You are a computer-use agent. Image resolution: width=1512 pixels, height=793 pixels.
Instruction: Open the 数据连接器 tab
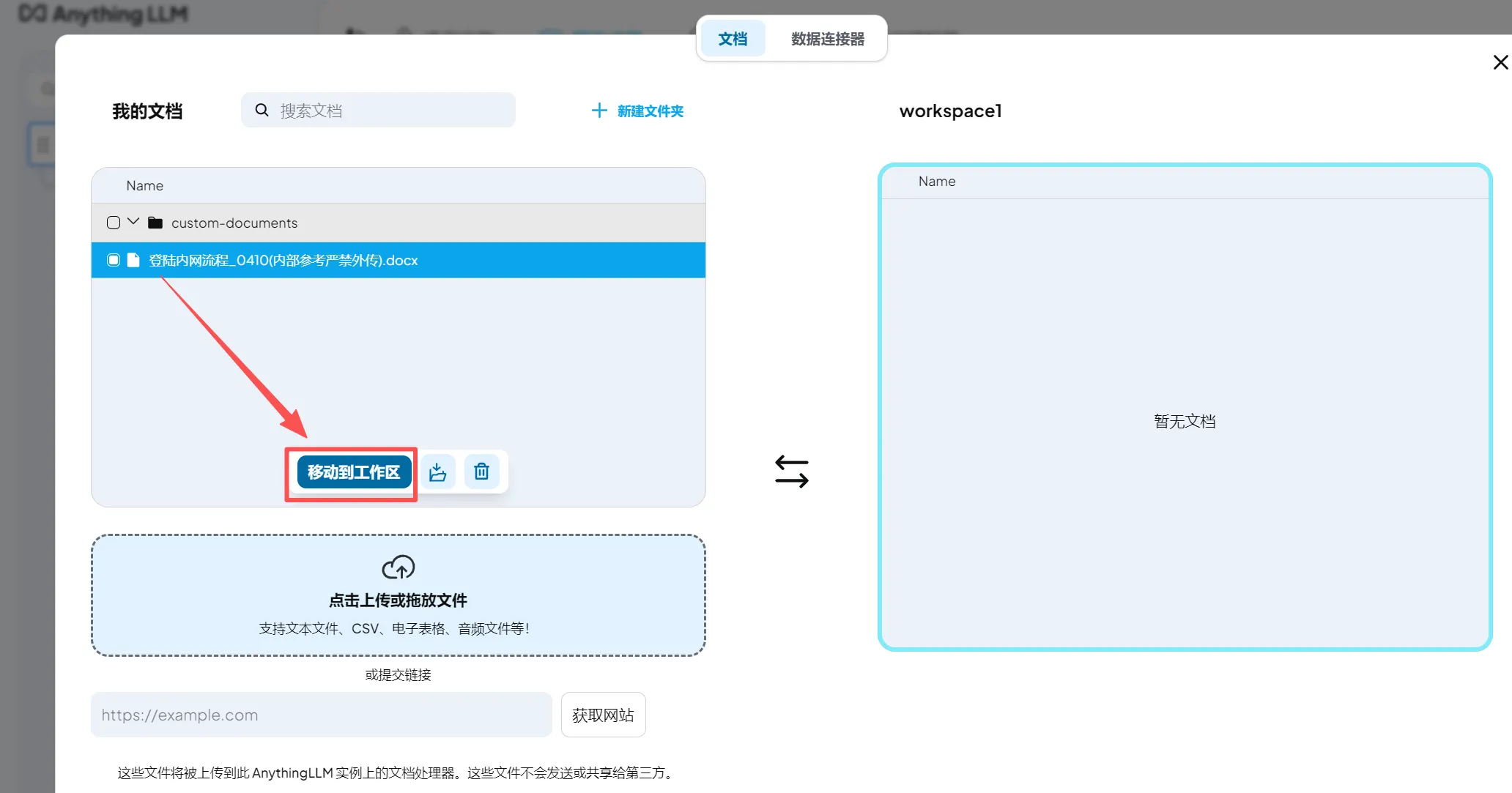click(x=827, y=39)
